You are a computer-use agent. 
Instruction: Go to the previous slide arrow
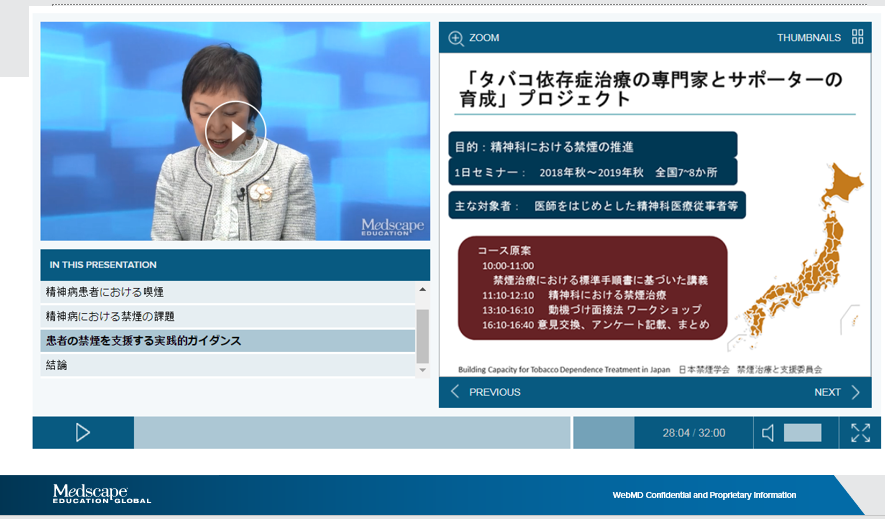coord(455,392)
